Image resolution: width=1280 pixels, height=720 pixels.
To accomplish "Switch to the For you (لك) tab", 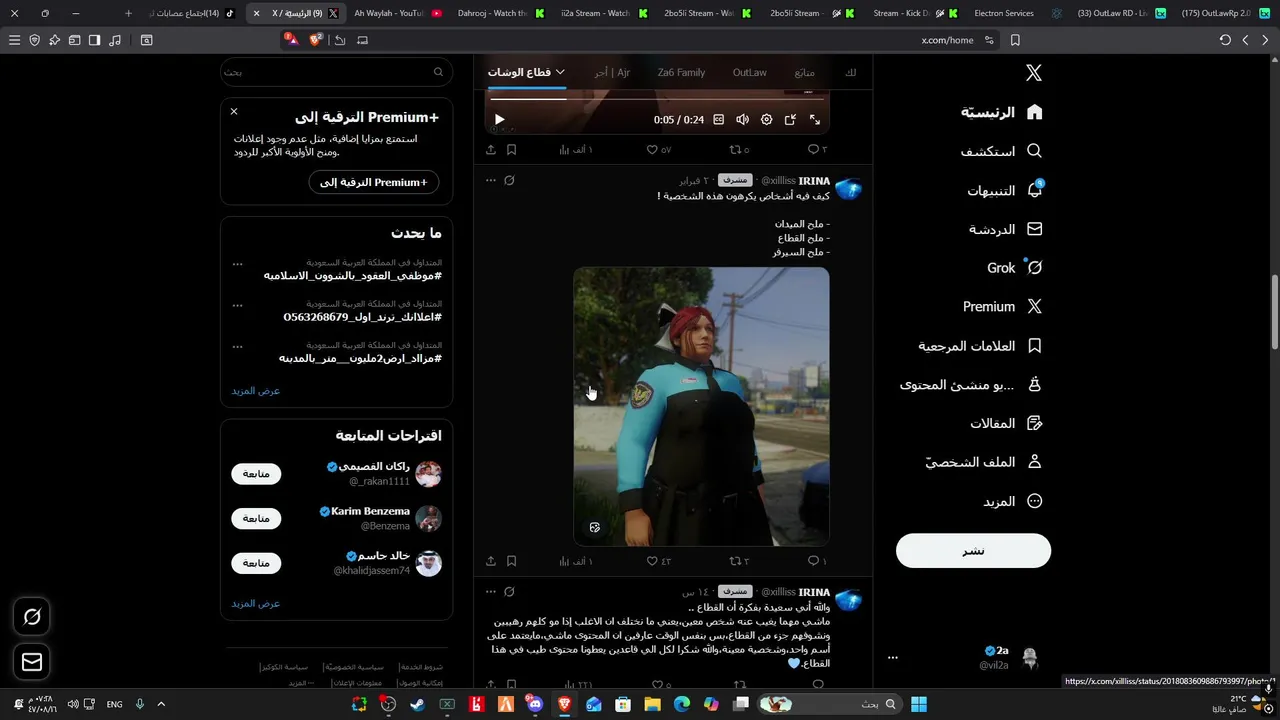I will click(x=850, y=72).
